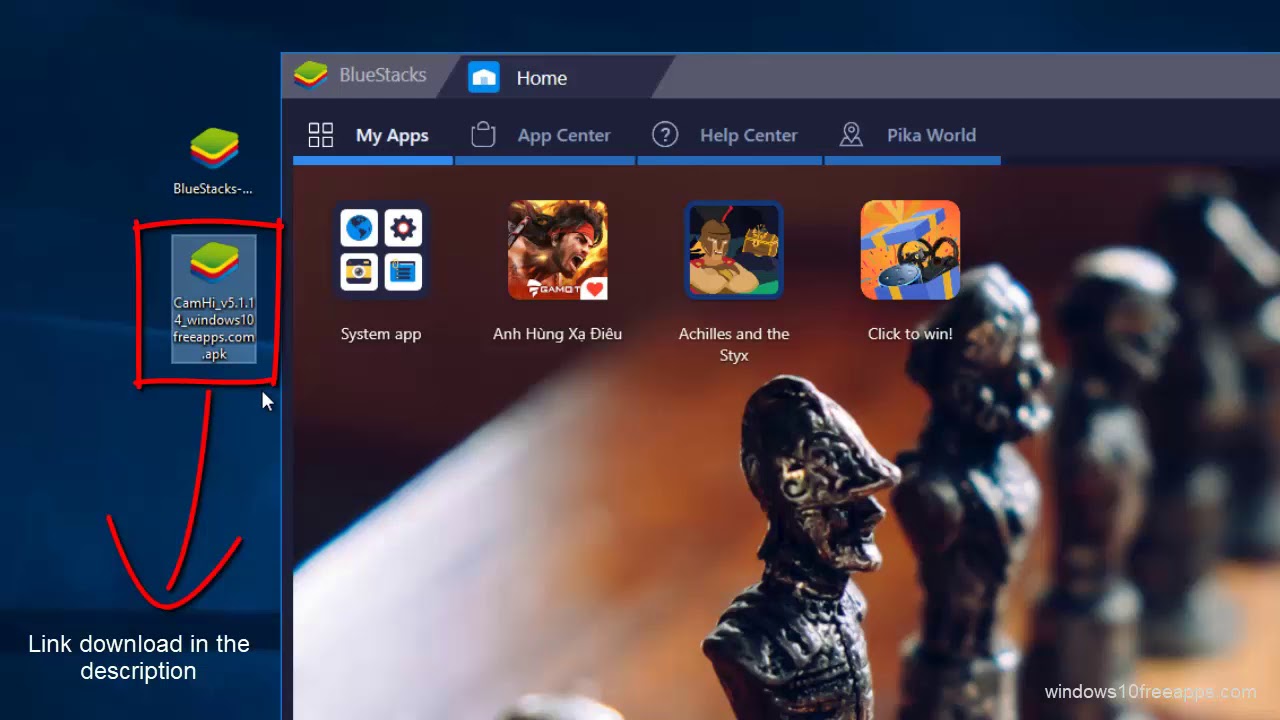Image resolution: width=1280 pixels, height=720 pixels.
Task: Click the BlueStacks title text
Action: [383, 75]
